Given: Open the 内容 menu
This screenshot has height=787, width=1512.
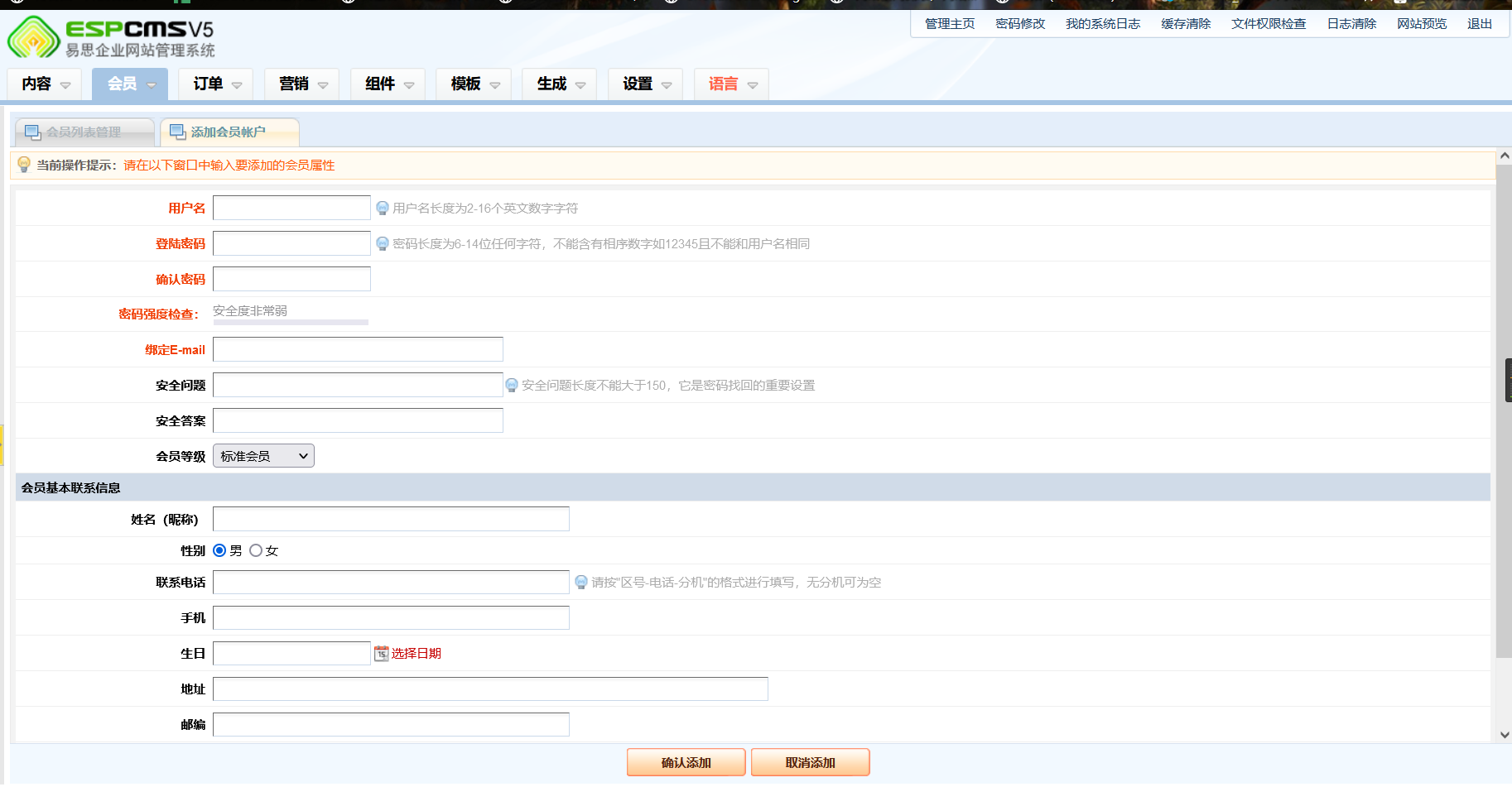Looking at the screenshot, I should 37,84.
